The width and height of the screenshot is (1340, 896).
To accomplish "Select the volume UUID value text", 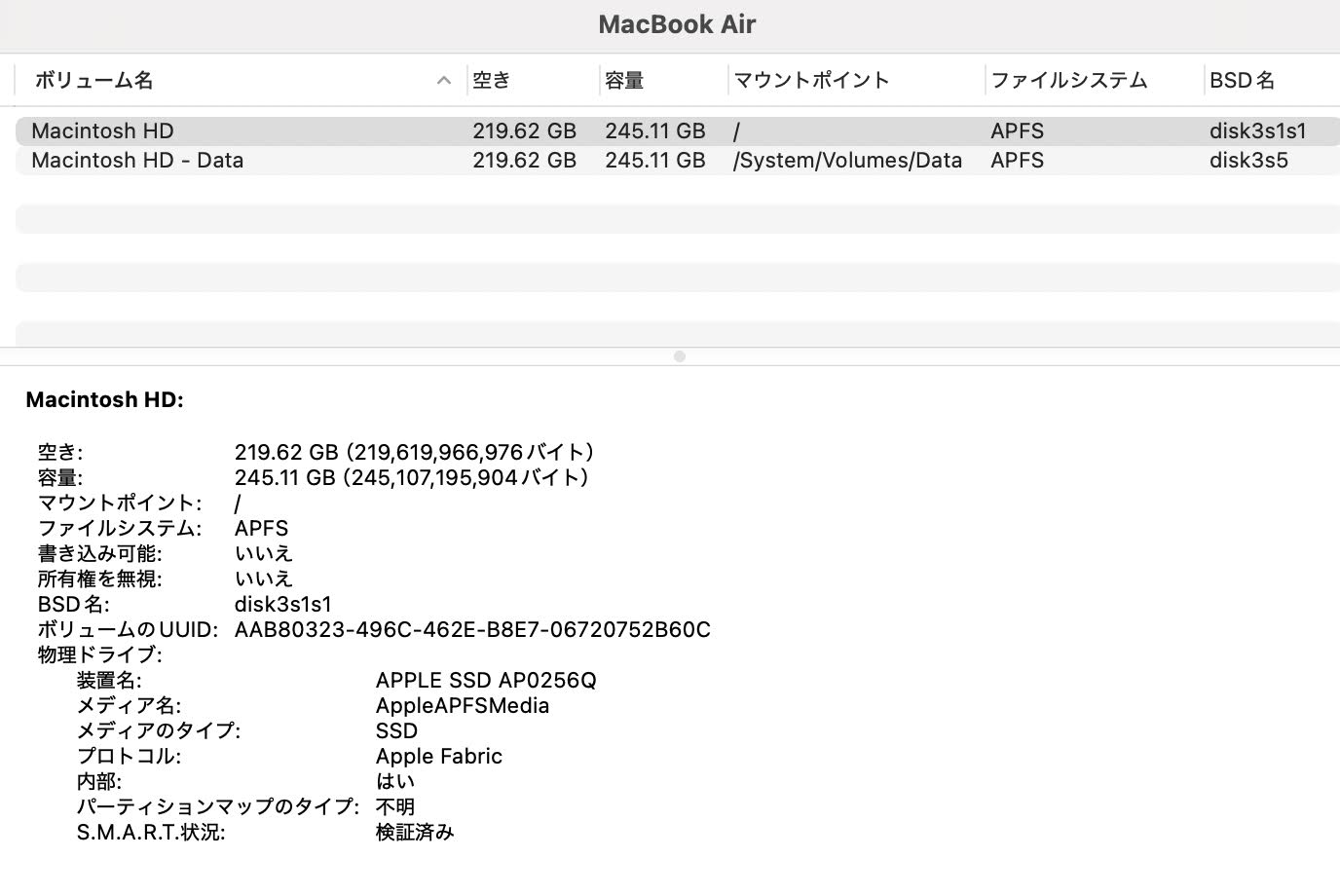I will [472, 629].
